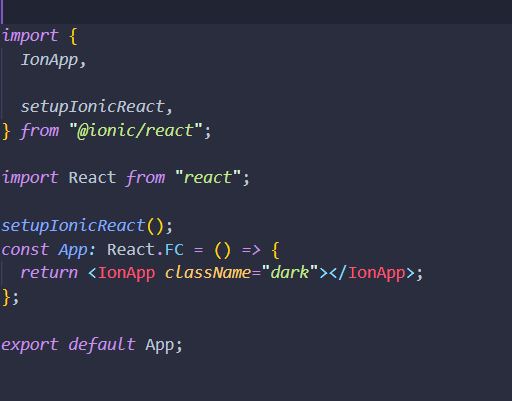Click the "dark" string value
Image resolution: width=512 pixels, height=401 pixels.
290,273
